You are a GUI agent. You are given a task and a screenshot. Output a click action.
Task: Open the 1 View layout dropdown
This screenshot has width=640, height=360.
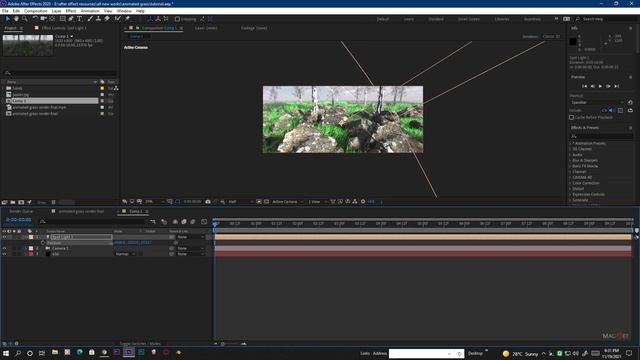coord(318,202)
